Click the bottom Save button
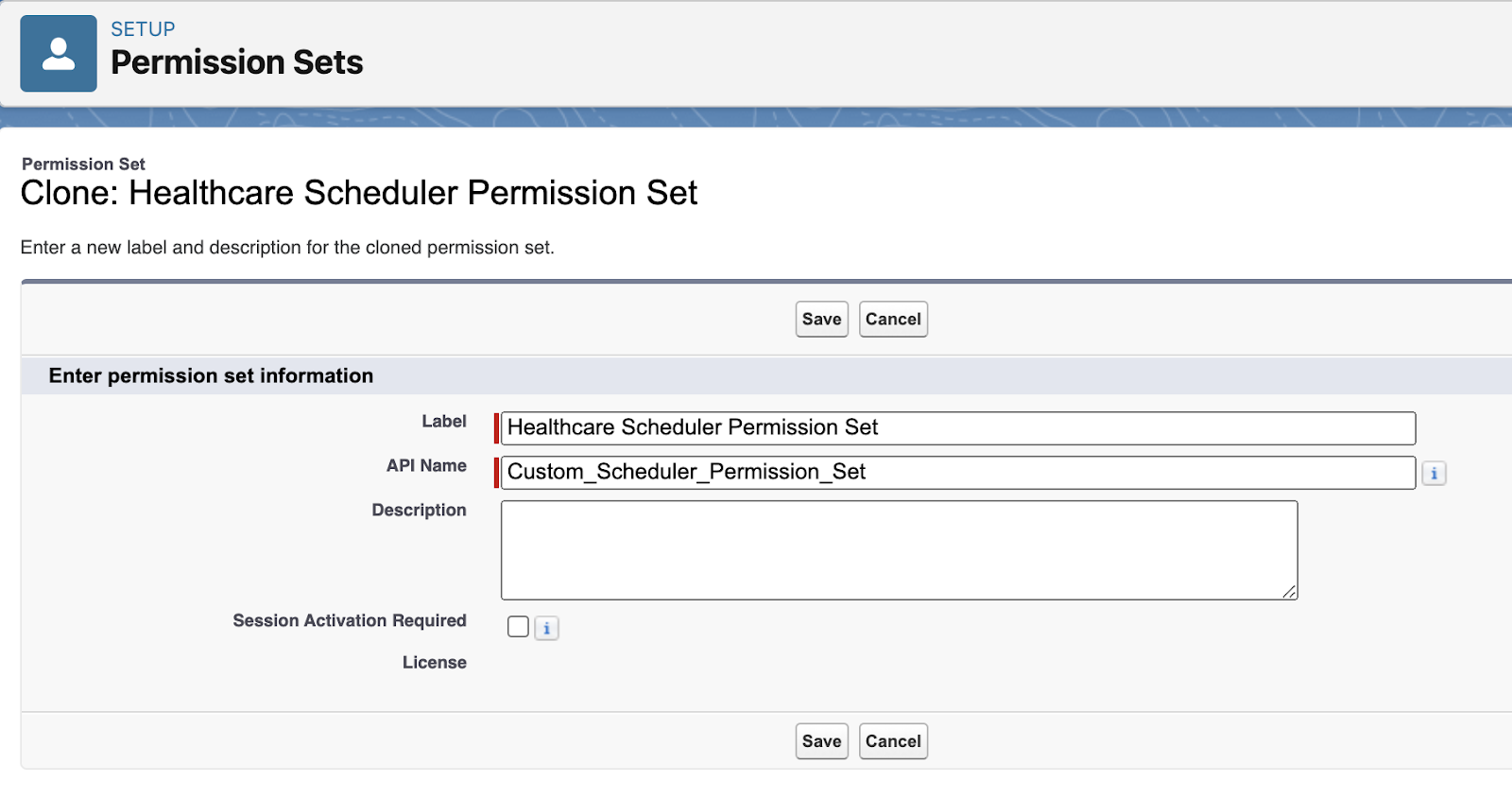Viewport: 1512px width, 799px height. 822,741
